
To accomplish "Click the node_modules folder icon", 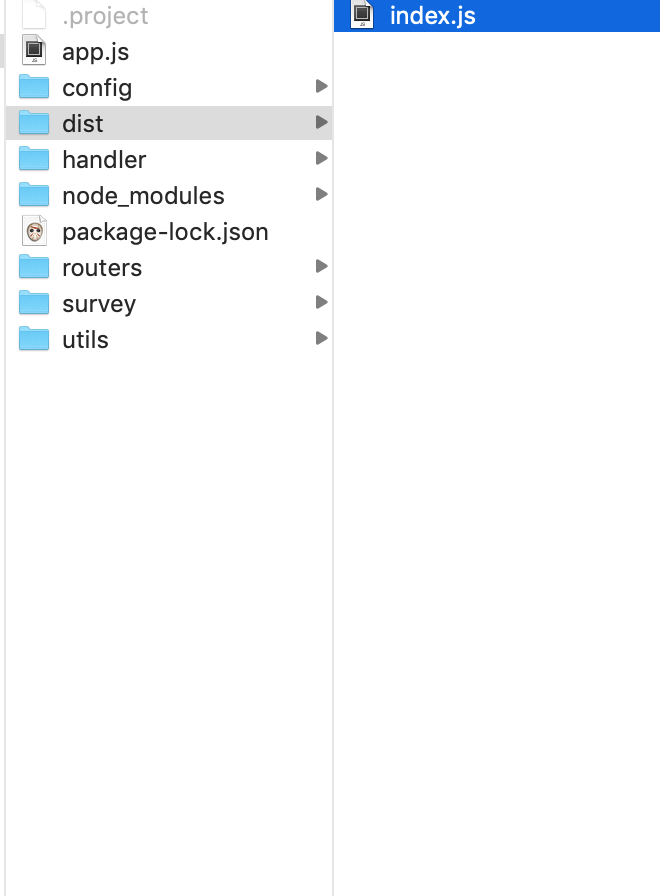I will pyautogui.click(x=34, y=195).
